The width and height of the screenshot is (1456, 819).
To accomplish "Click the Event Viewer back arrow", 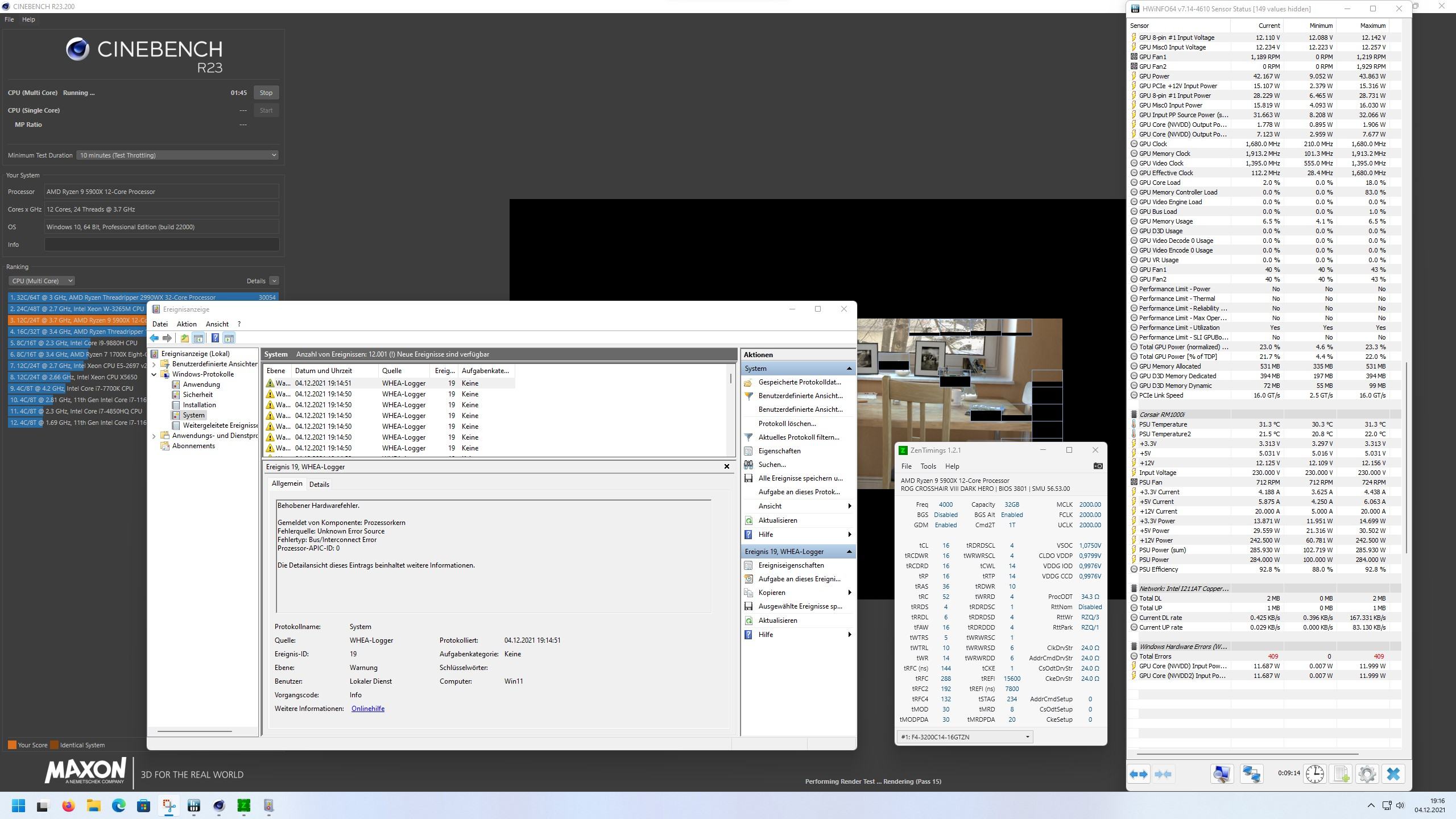I will [154, 338].
